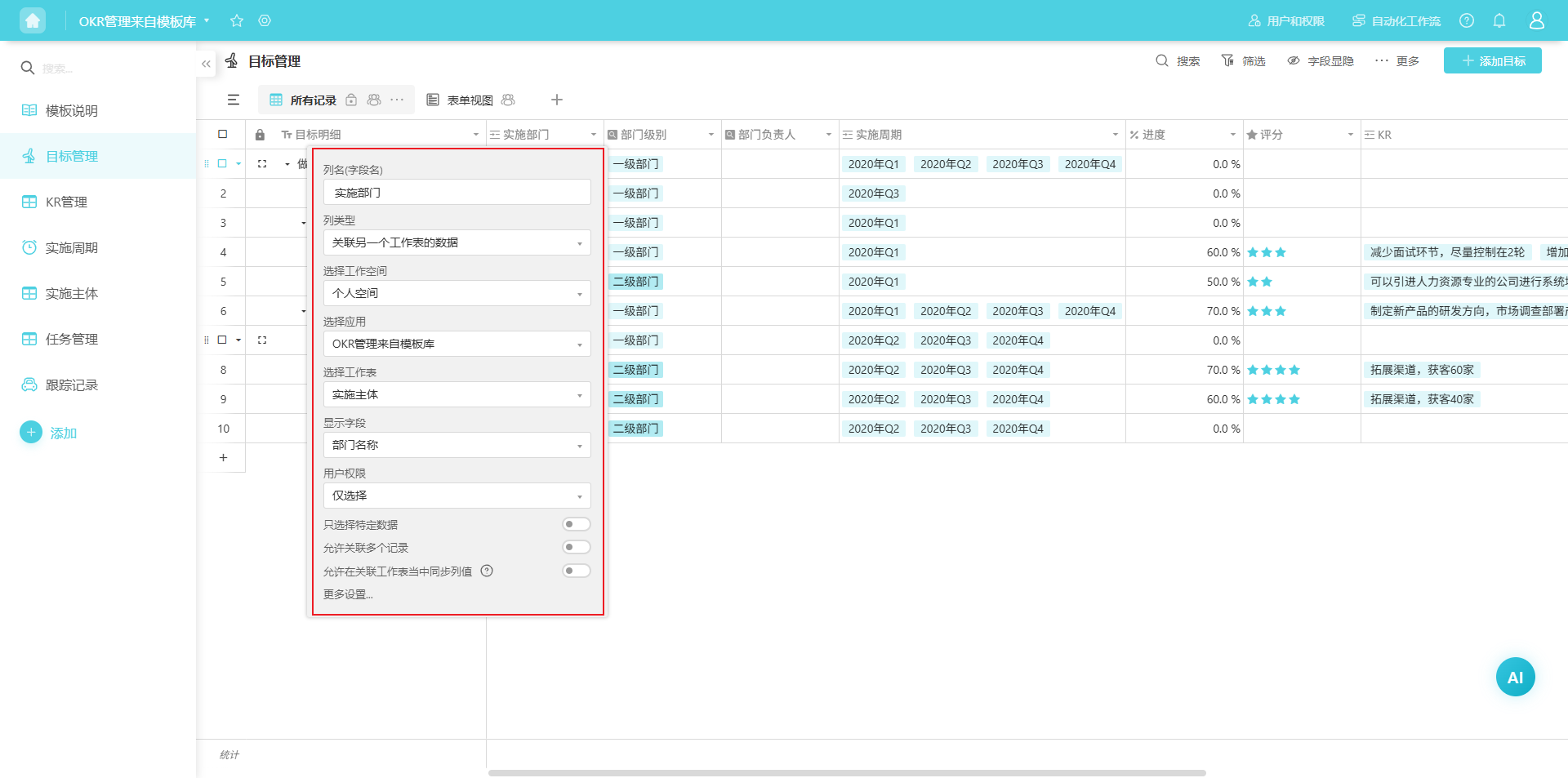Click row 4 three-star rating
Image resolution: width=1568 pixels, height=778 pixels.
pyautogui.click(x=1267, y=252)
